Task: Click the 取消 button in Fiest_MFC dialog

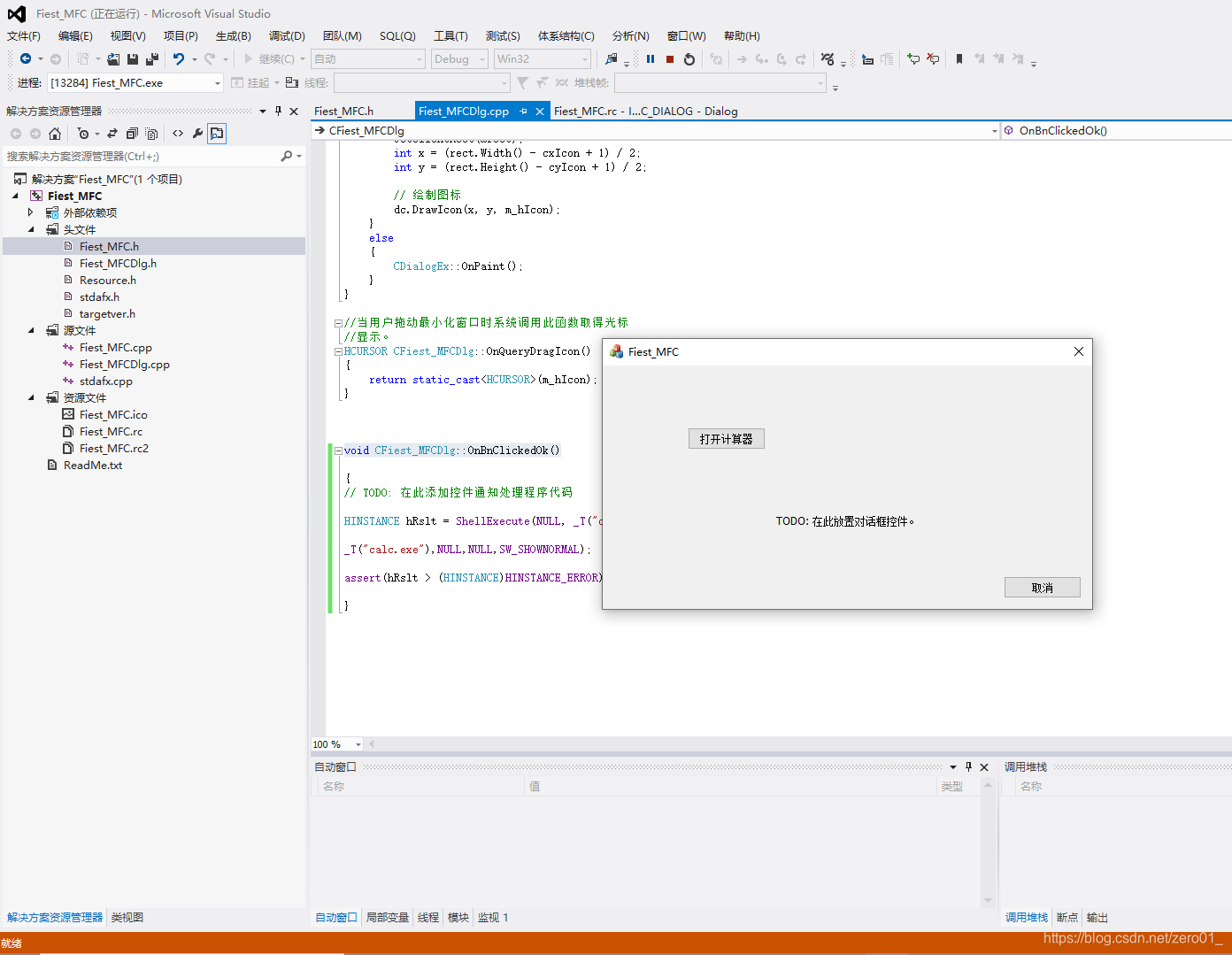Action: (1043, 588)
